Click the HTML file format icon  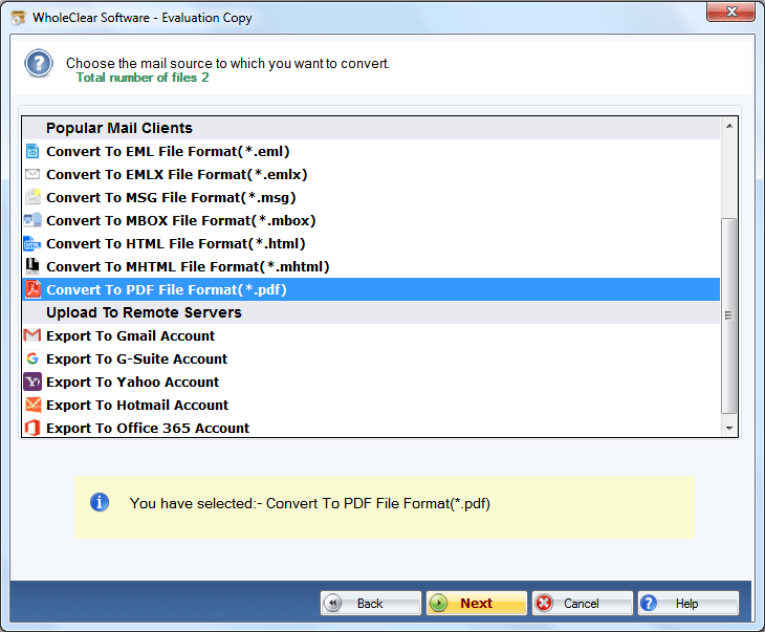click(x=32, y=243)
